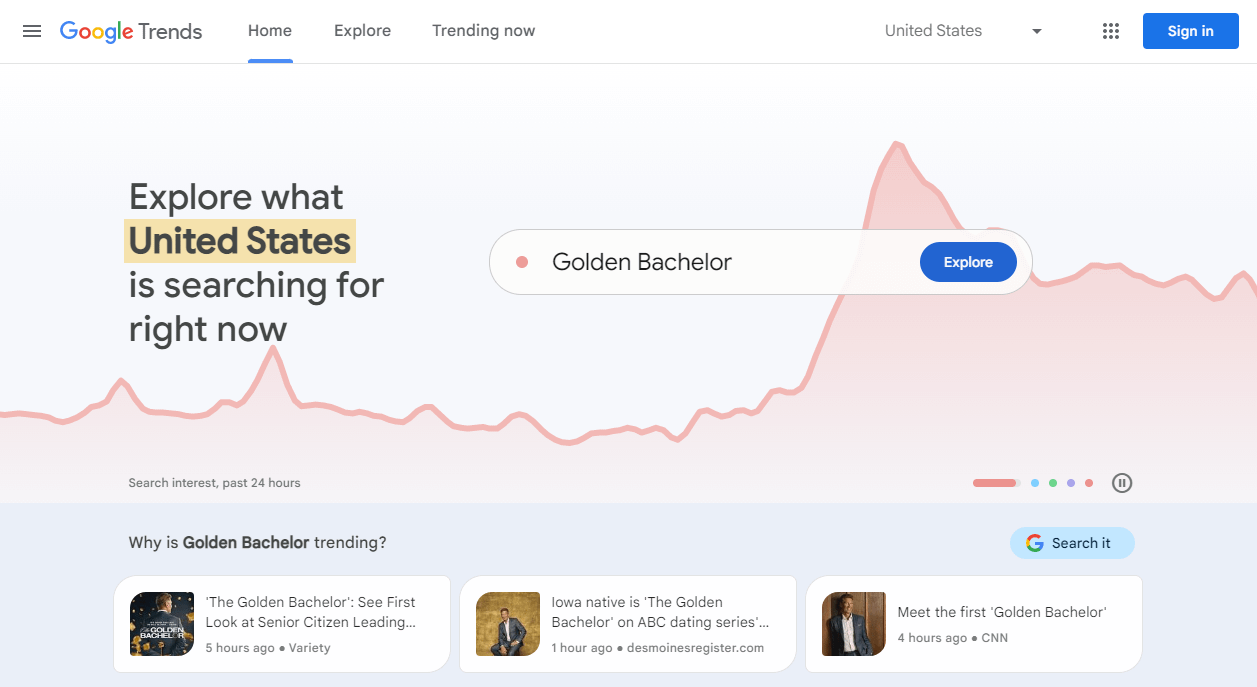This screenshot has width=1257, height=687.
Task: Select the first carousel indicator dot
Action: [x=994, y=482]
